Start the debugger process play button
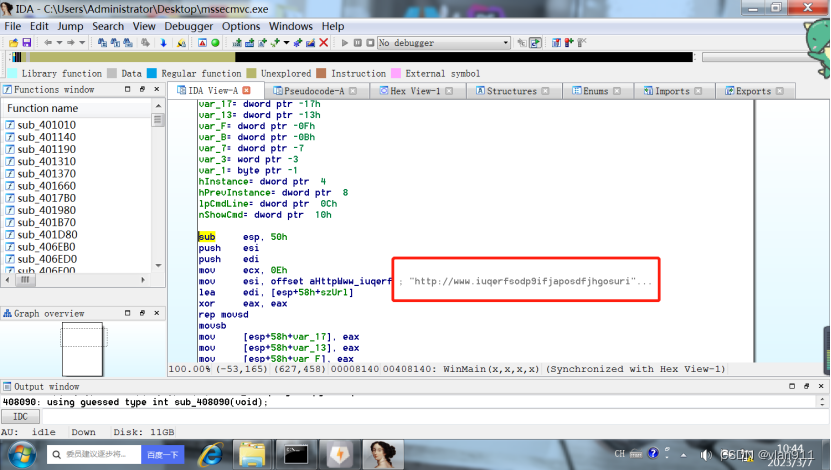The image size is (831, 470). 344,42
